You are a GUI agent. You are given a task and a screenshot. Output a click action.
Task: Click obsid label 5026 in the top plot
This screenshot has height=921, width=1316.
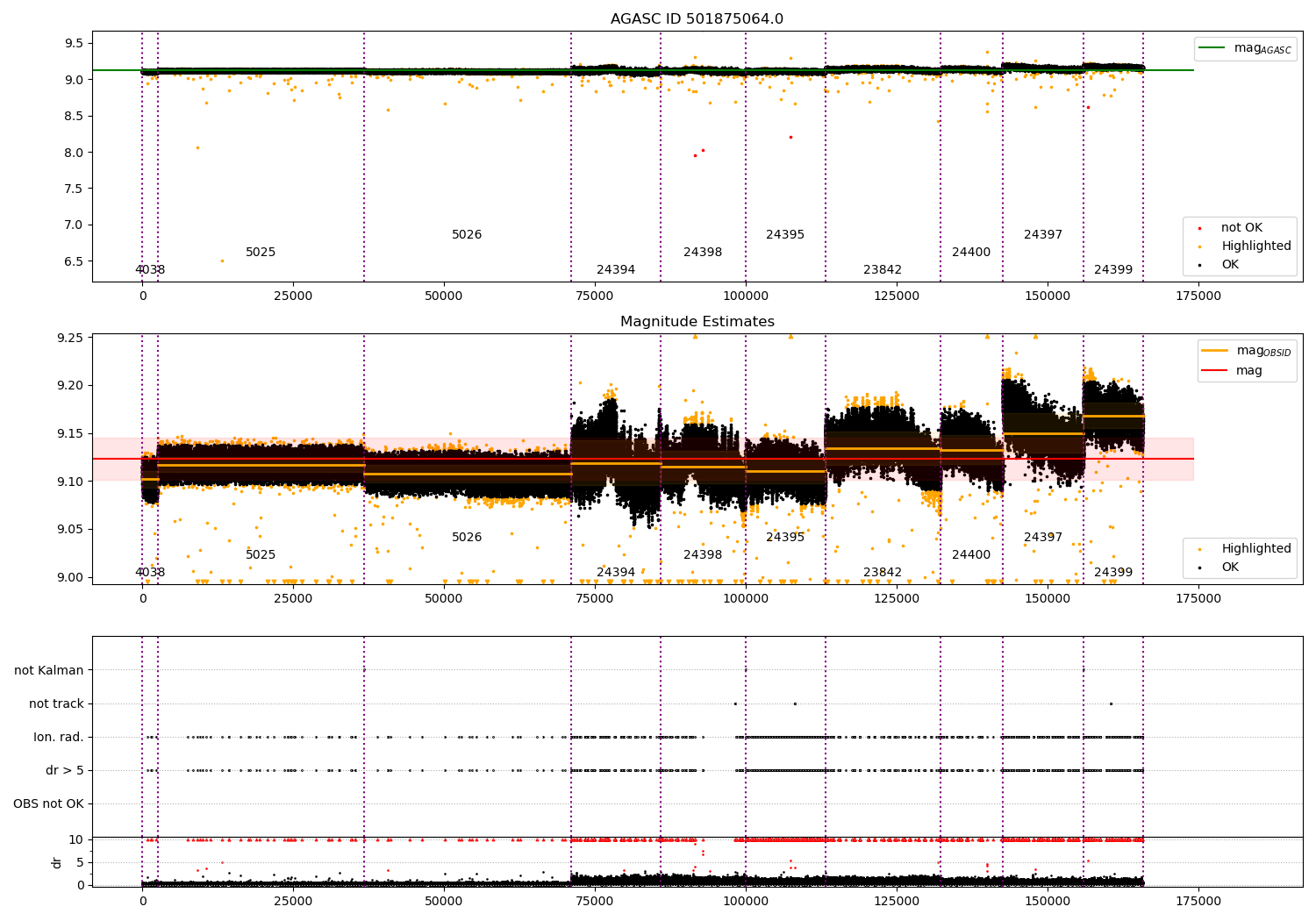(x=467, y=235)
